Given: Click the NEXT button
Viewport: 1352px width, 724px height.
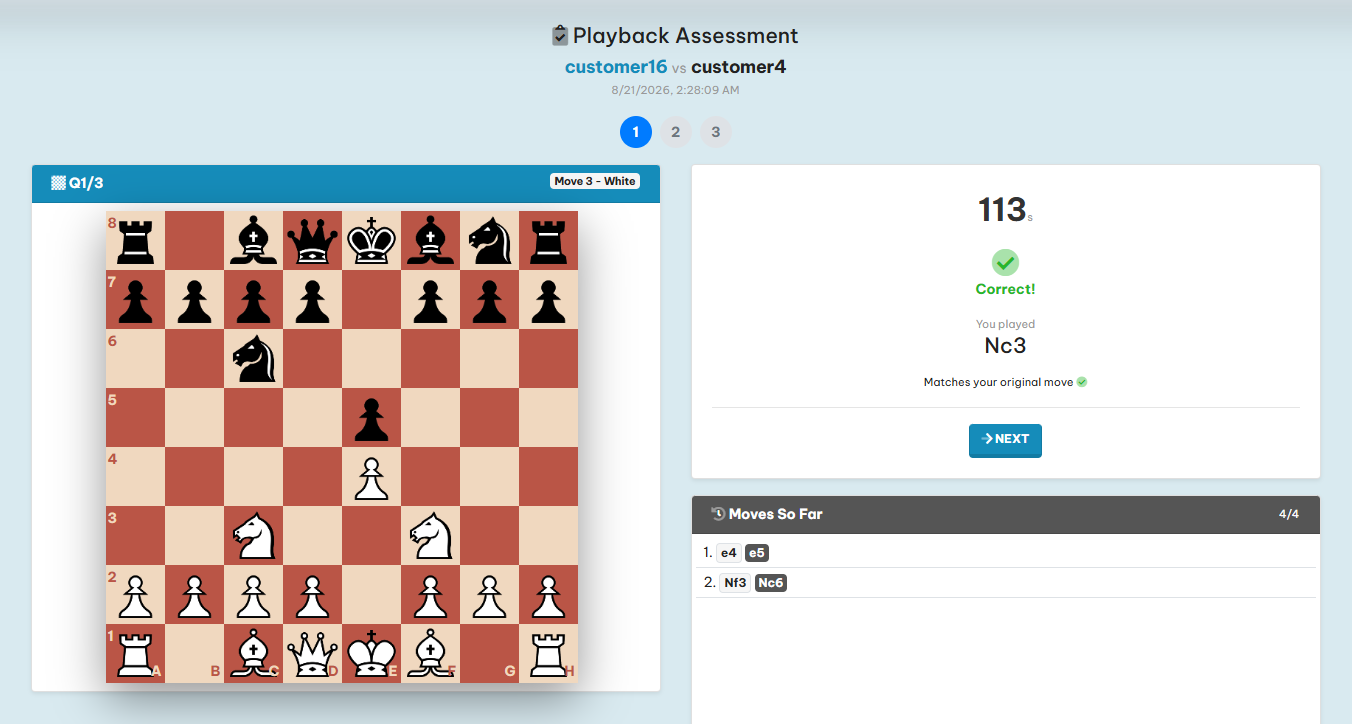Looking at the screenshot, I should (x=1005, y=440).
